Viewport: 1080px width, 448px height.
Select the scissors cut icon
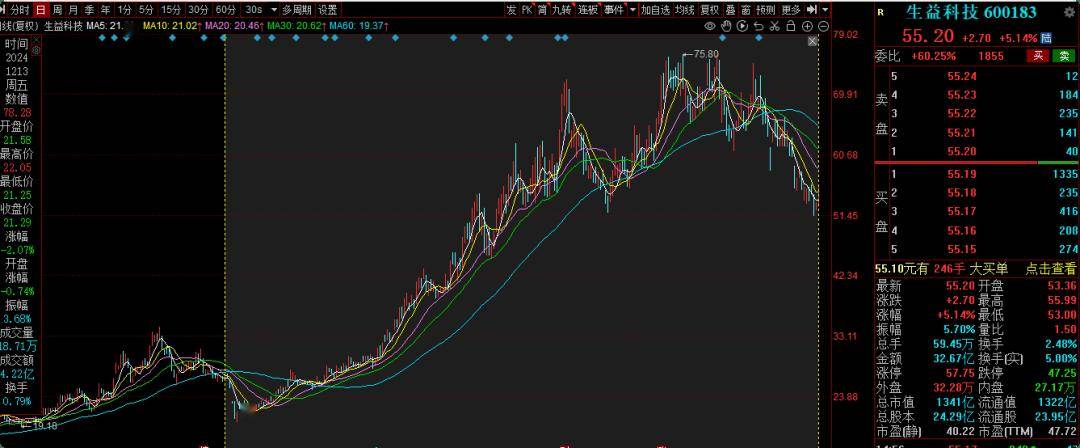[774, 26]
